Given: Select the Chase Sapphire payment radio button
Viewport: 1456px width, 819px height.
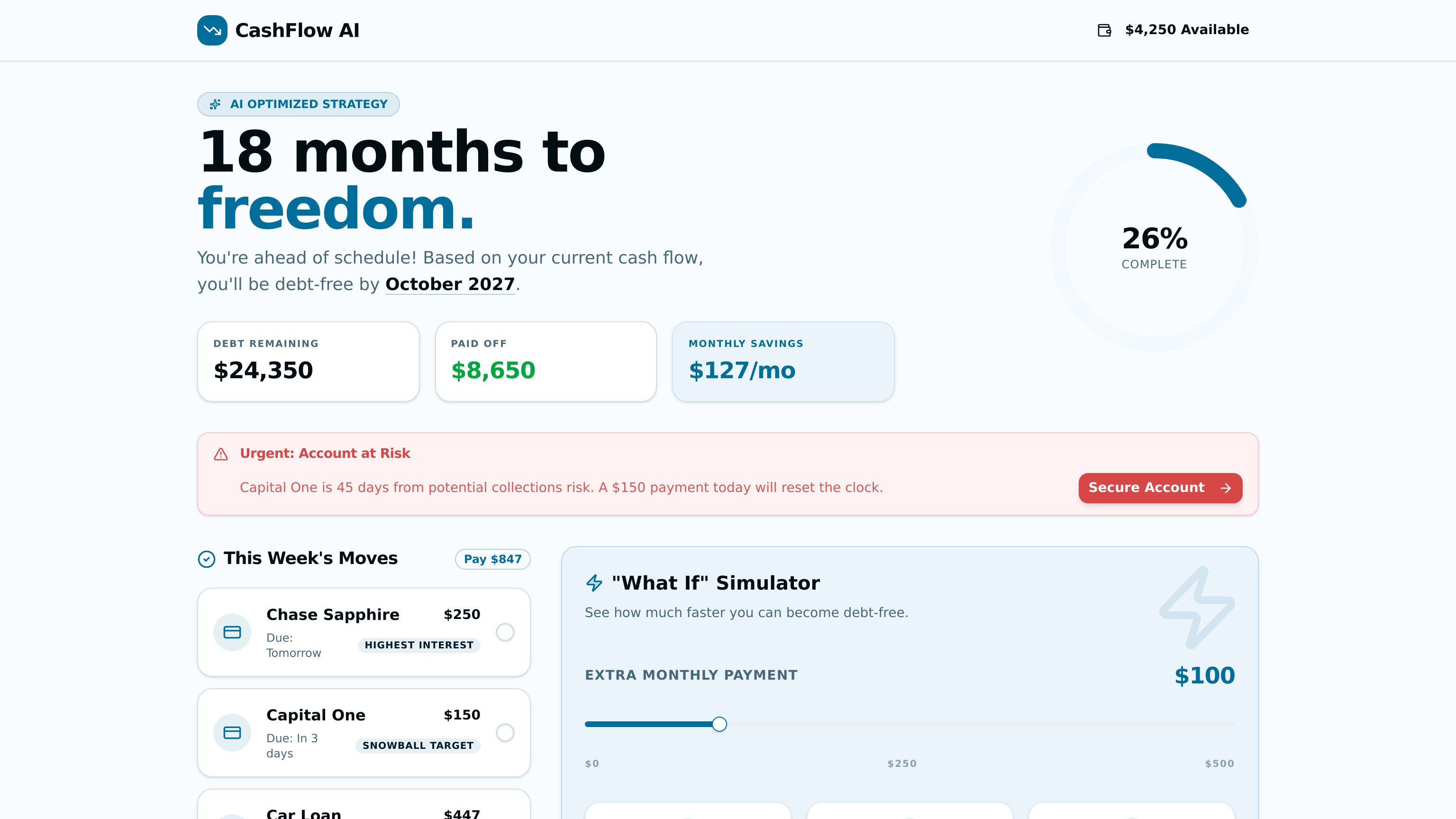Looking at the screenshot, I should pyautogui.click(x=505, y=632).
